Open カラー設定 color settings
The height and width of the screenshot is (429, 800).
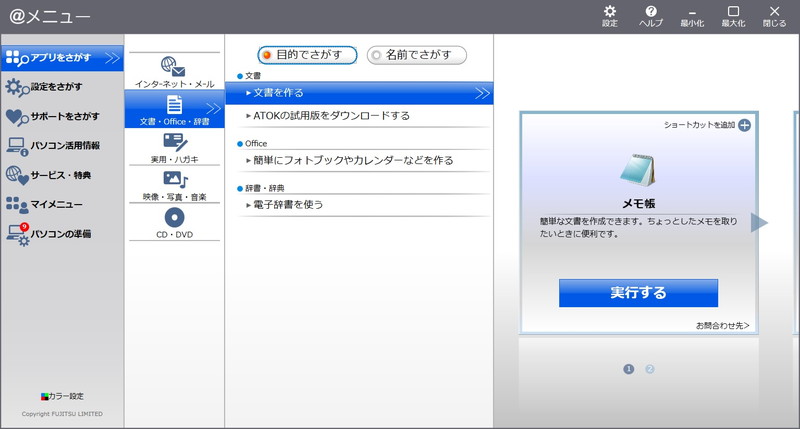pos(62,396)
